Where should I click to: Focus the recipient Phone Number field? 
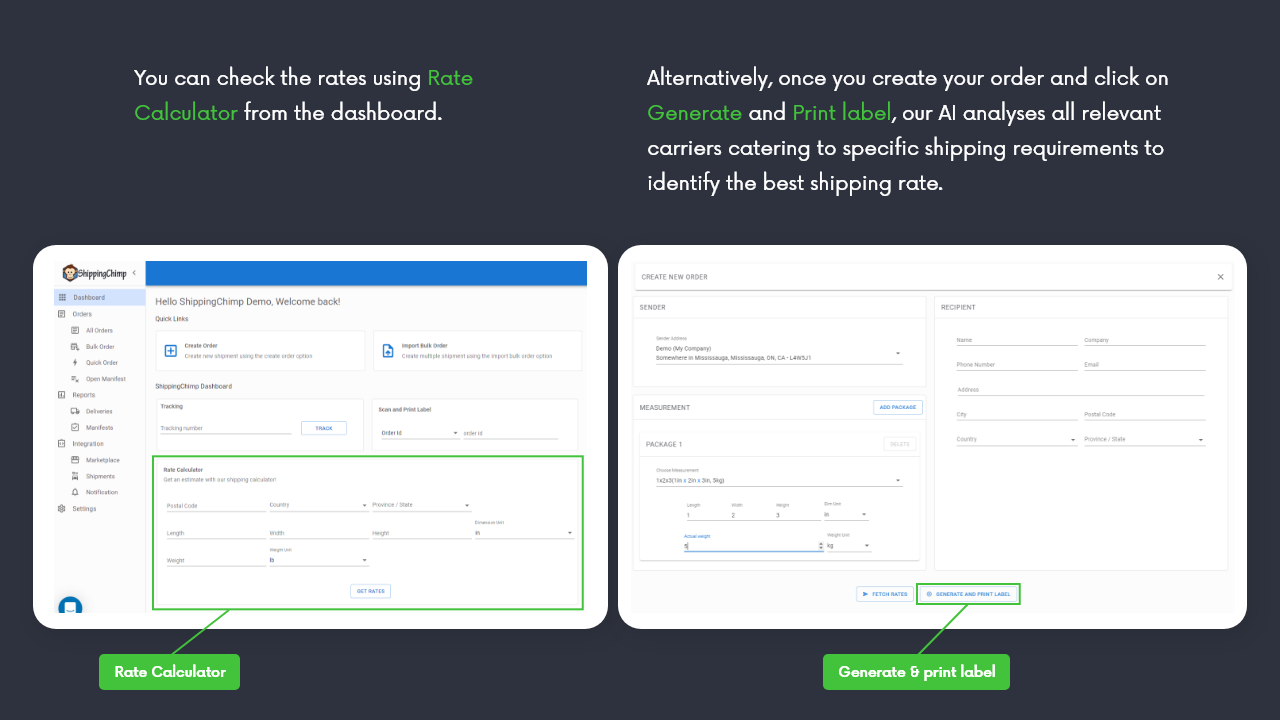[x=1016, y=365]
